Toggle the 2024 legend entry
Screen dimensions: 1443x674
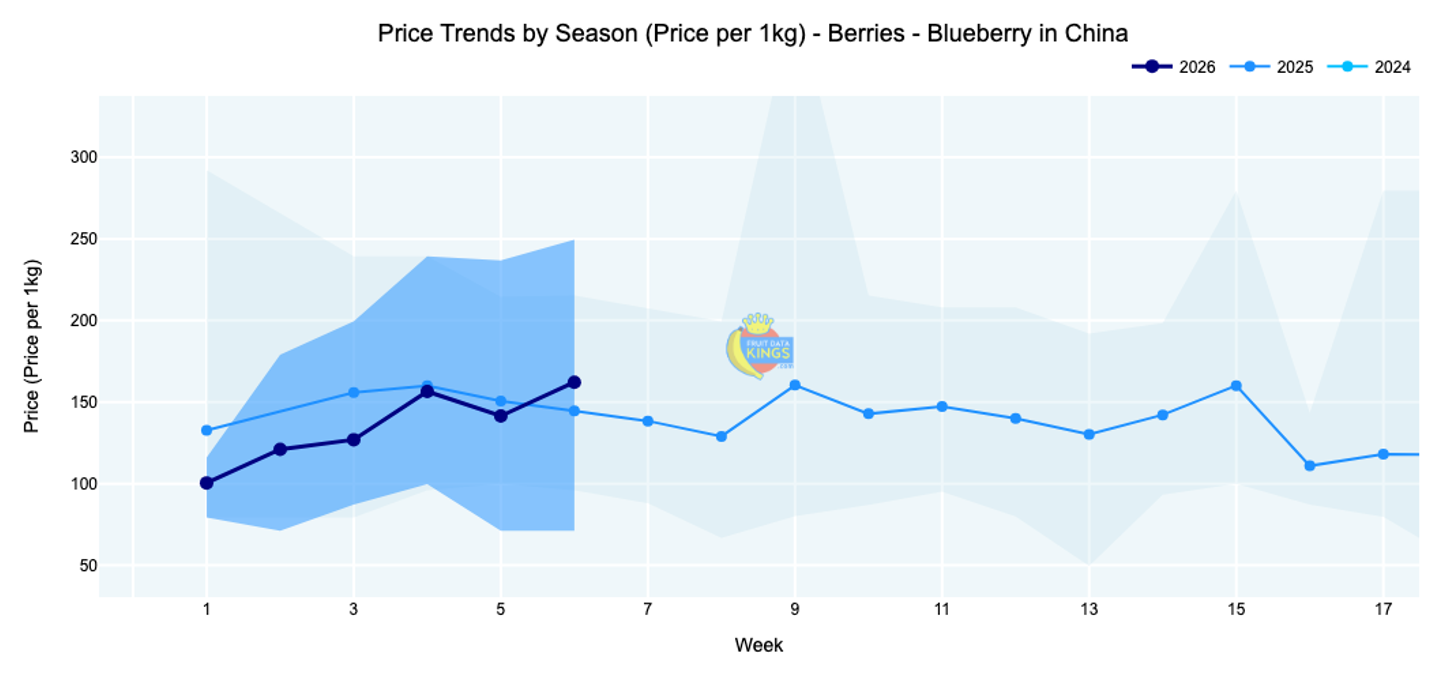(x=1368, y=67)
